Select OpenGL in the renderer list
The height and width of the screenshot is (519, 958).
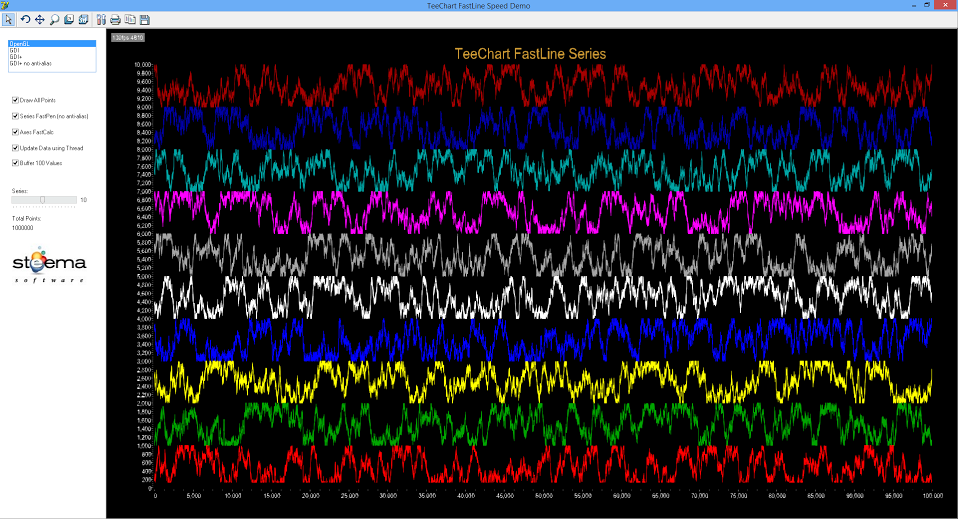[x=52, y=44]
